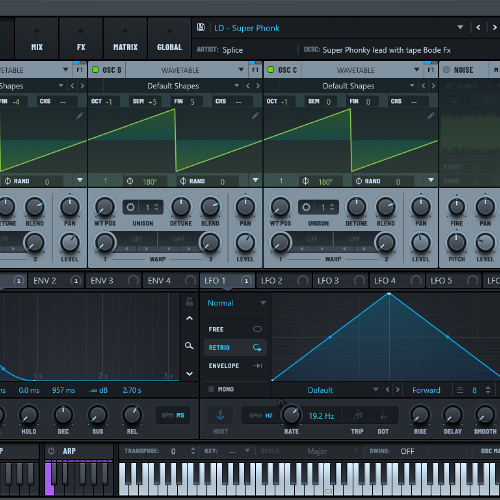Screen dimensions: 500x500
Task: Select FREE LFO trigger mode
Action: coord(235,329)
